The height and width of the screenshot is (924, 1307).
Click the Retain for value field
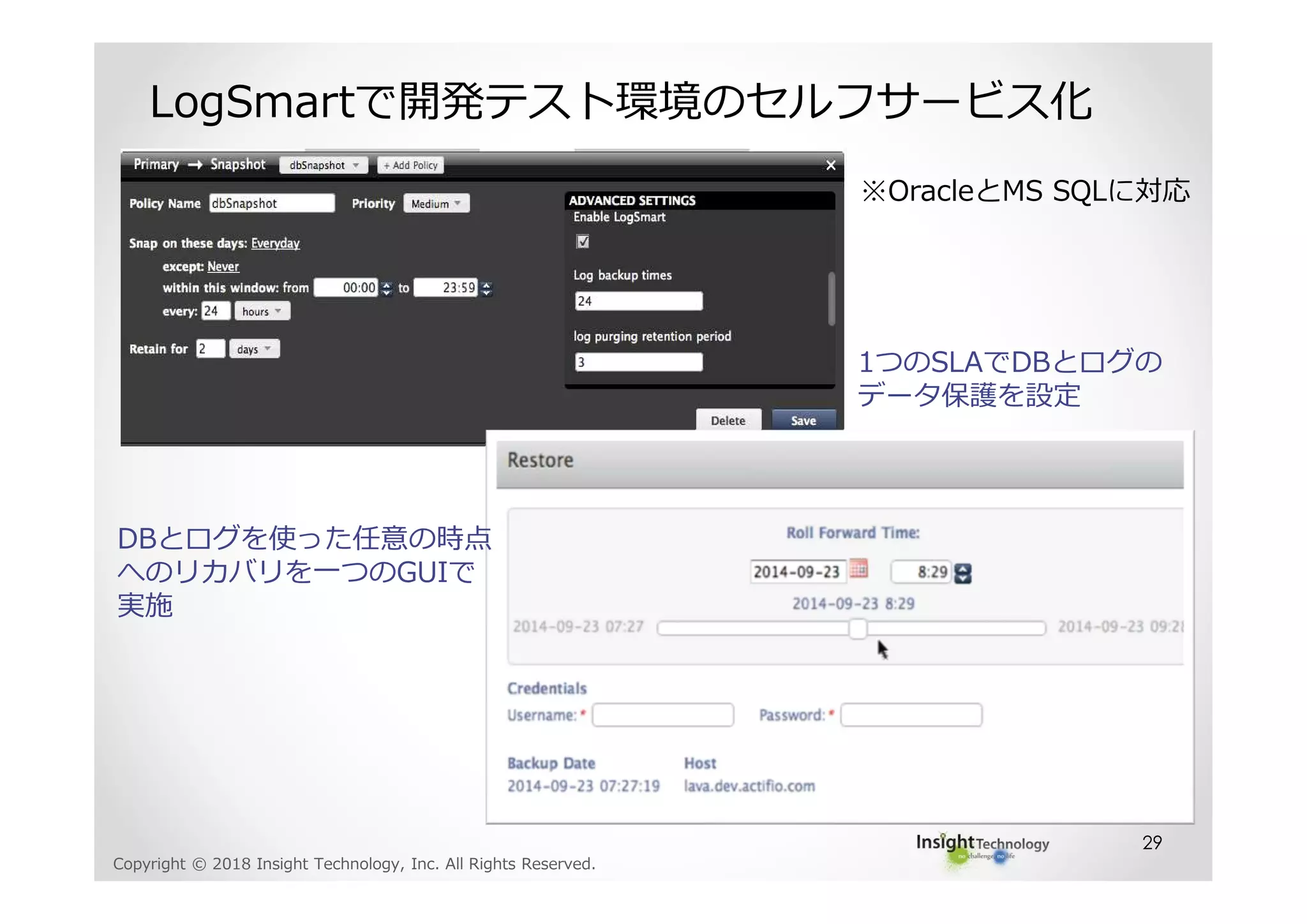tap(211, 349)
